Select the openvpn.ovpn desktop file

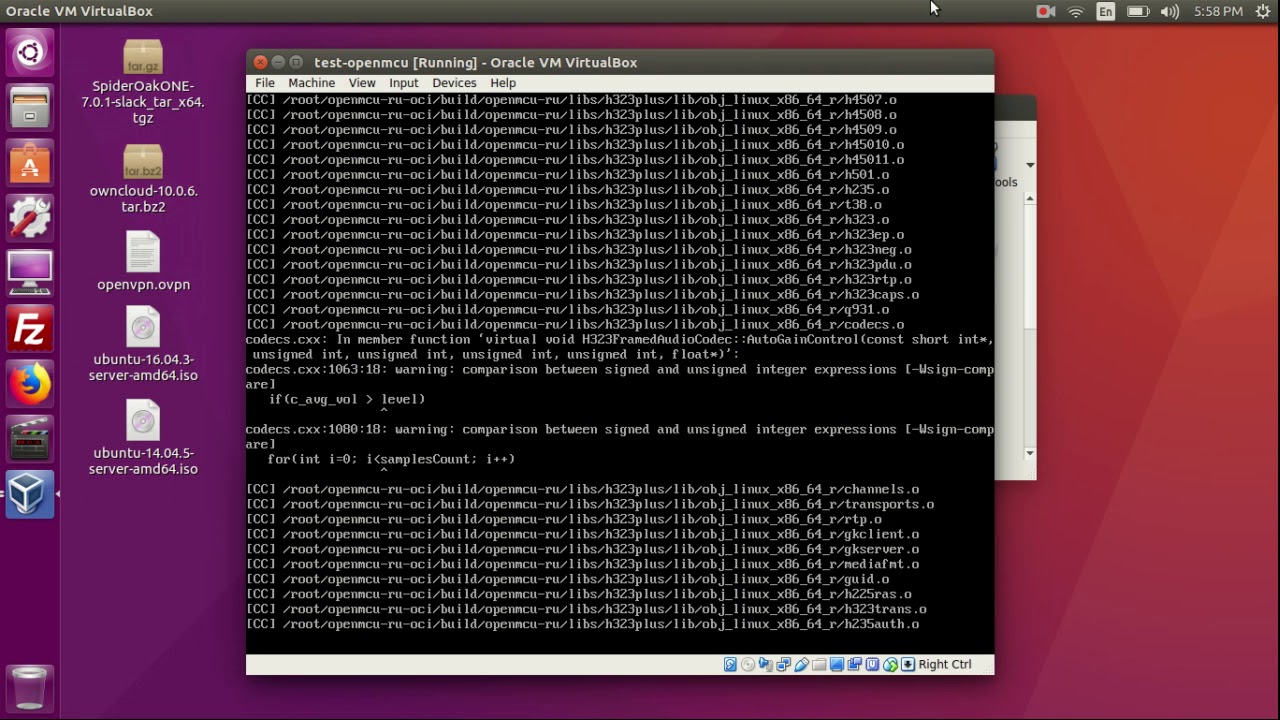[143, 261]
